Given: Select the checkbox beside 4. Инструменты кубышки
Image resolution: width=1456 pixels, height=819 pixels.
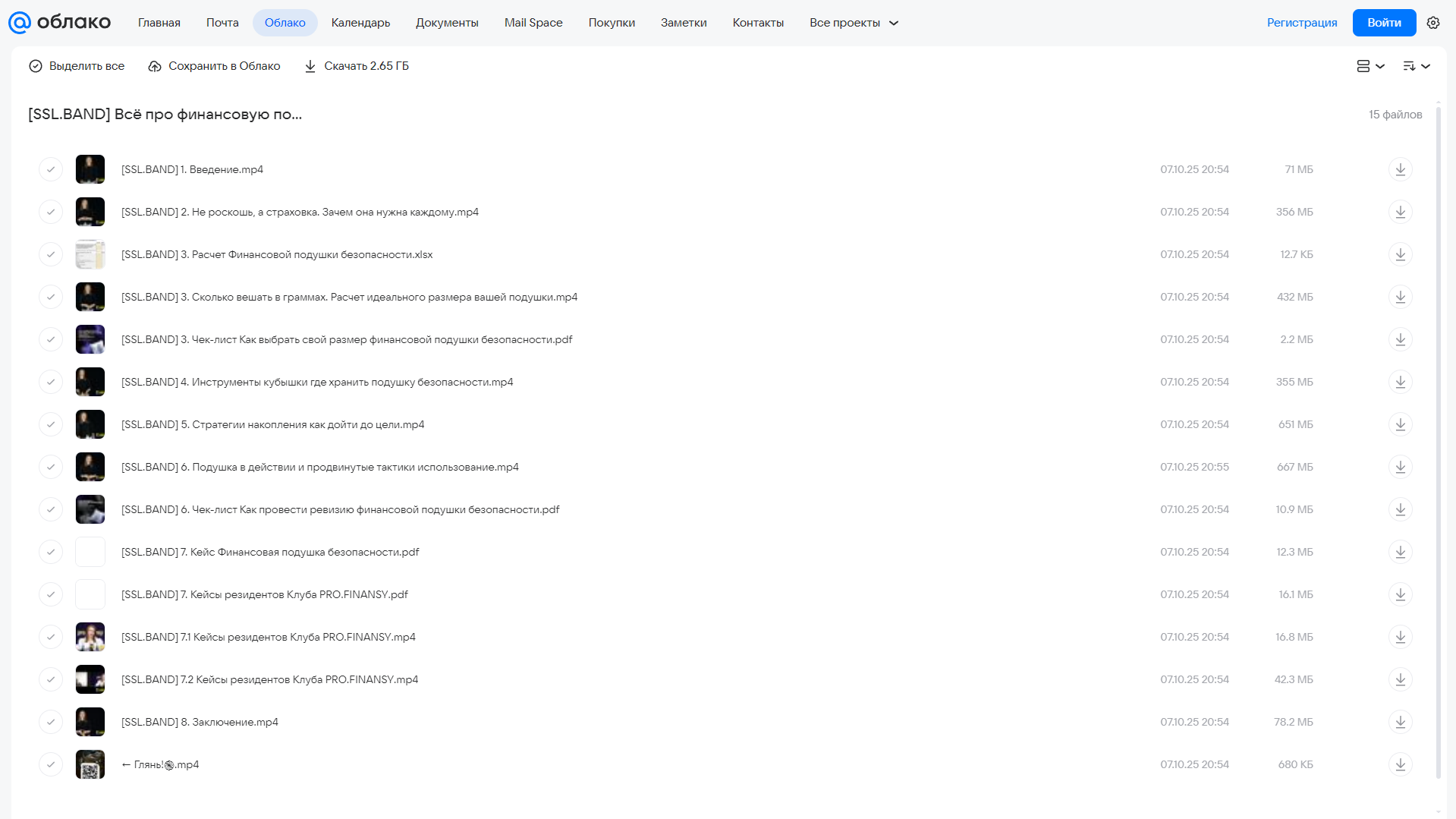Looking at the screenshot, I should (x=51, y=382).
